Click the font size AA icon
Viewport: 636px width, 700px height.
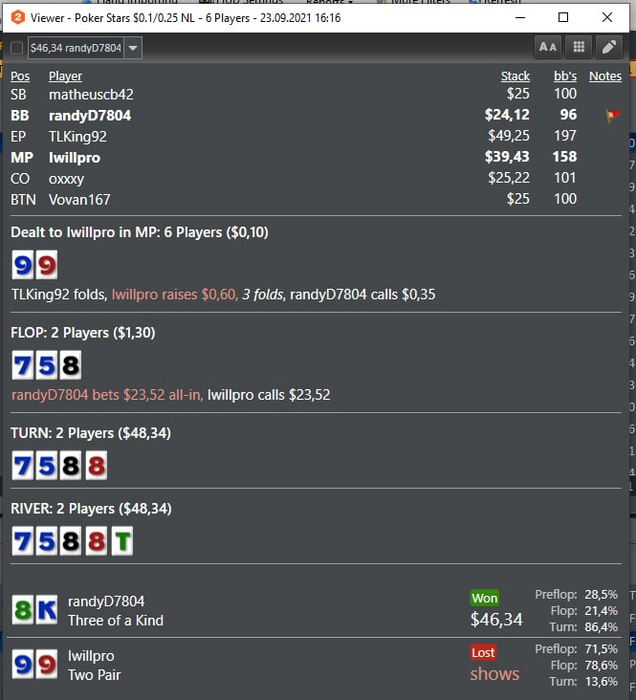(548, 47)
